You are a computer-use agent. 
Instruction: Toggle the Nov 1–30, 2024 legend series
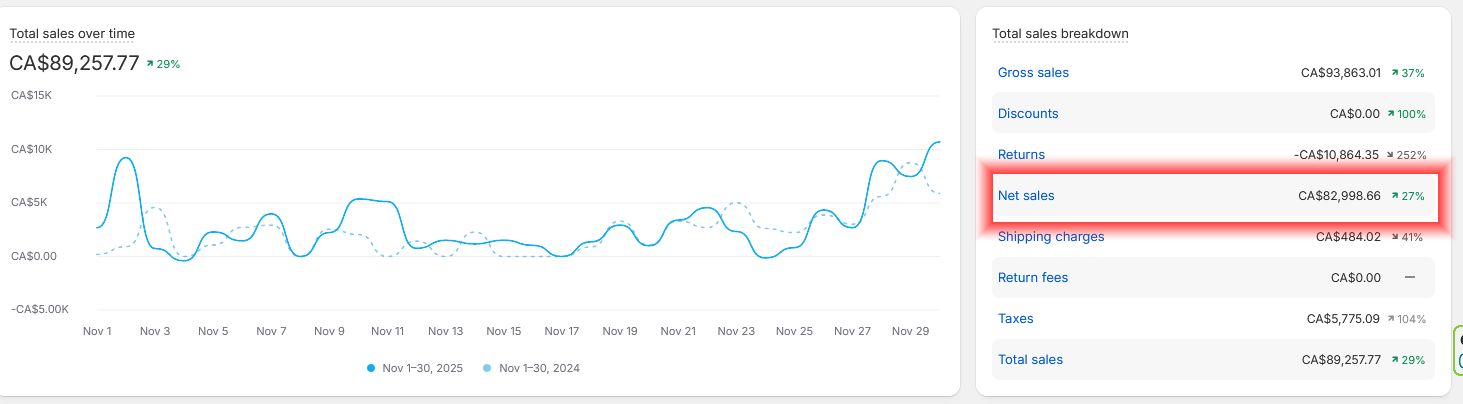click(538, 368)
